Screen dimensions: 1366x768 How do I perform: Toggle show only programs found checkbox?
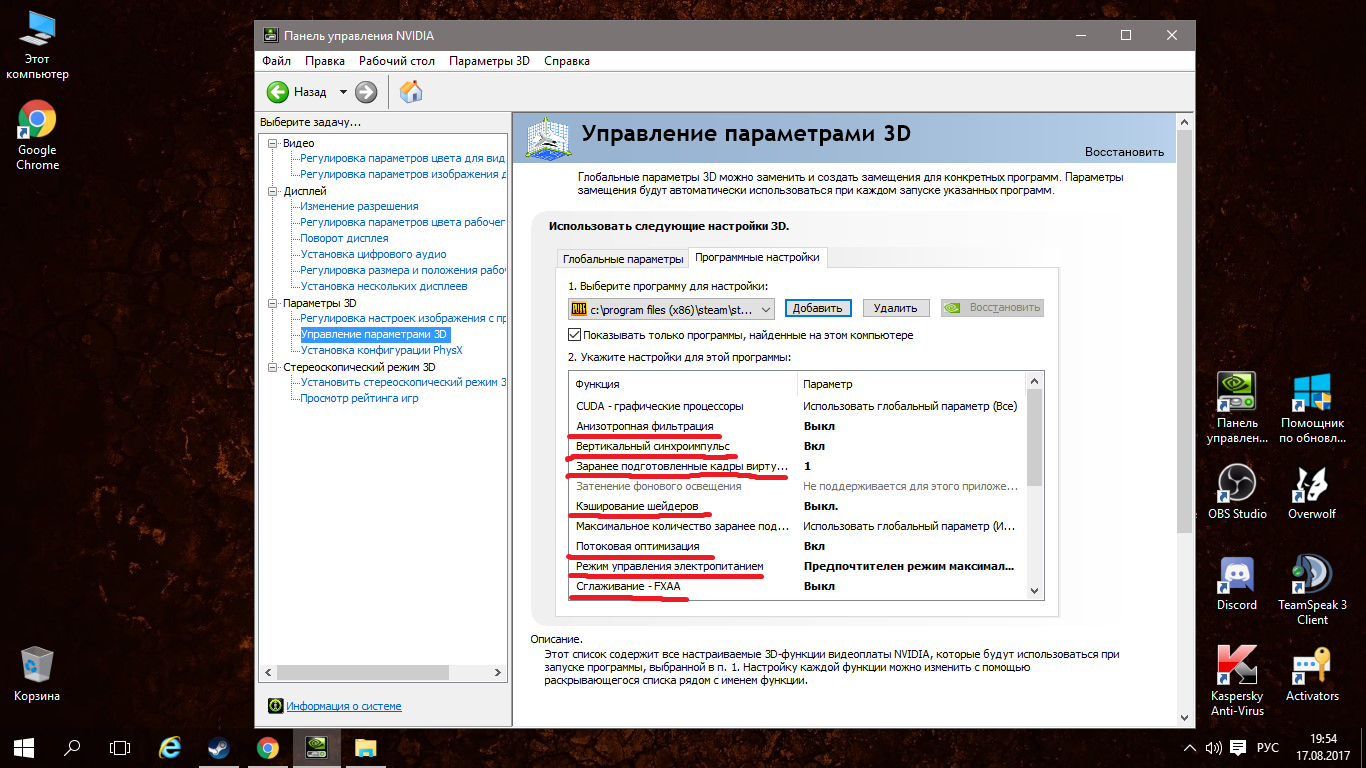coord(575,335)
